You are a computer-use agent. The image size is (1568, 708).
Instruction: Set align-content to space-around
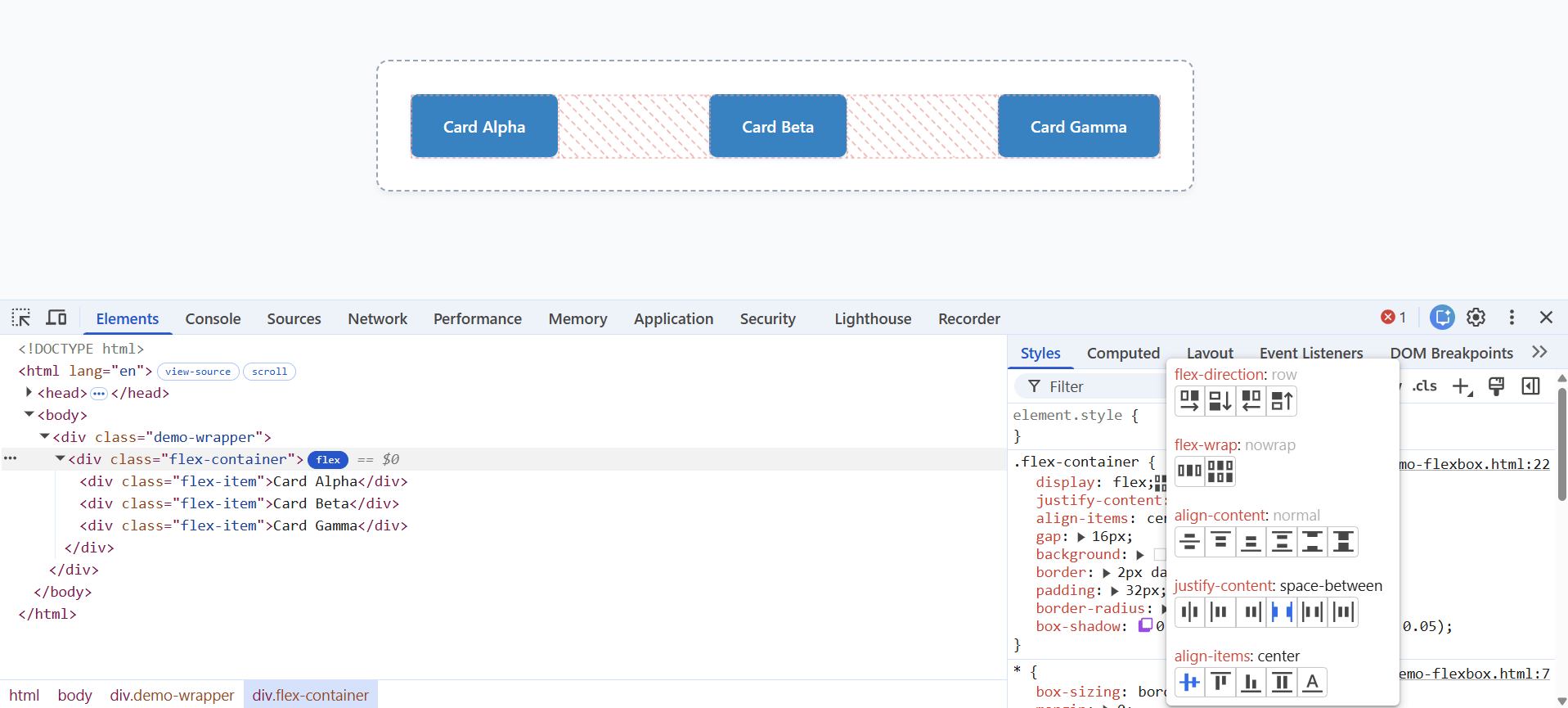(x=1282, y=542)
